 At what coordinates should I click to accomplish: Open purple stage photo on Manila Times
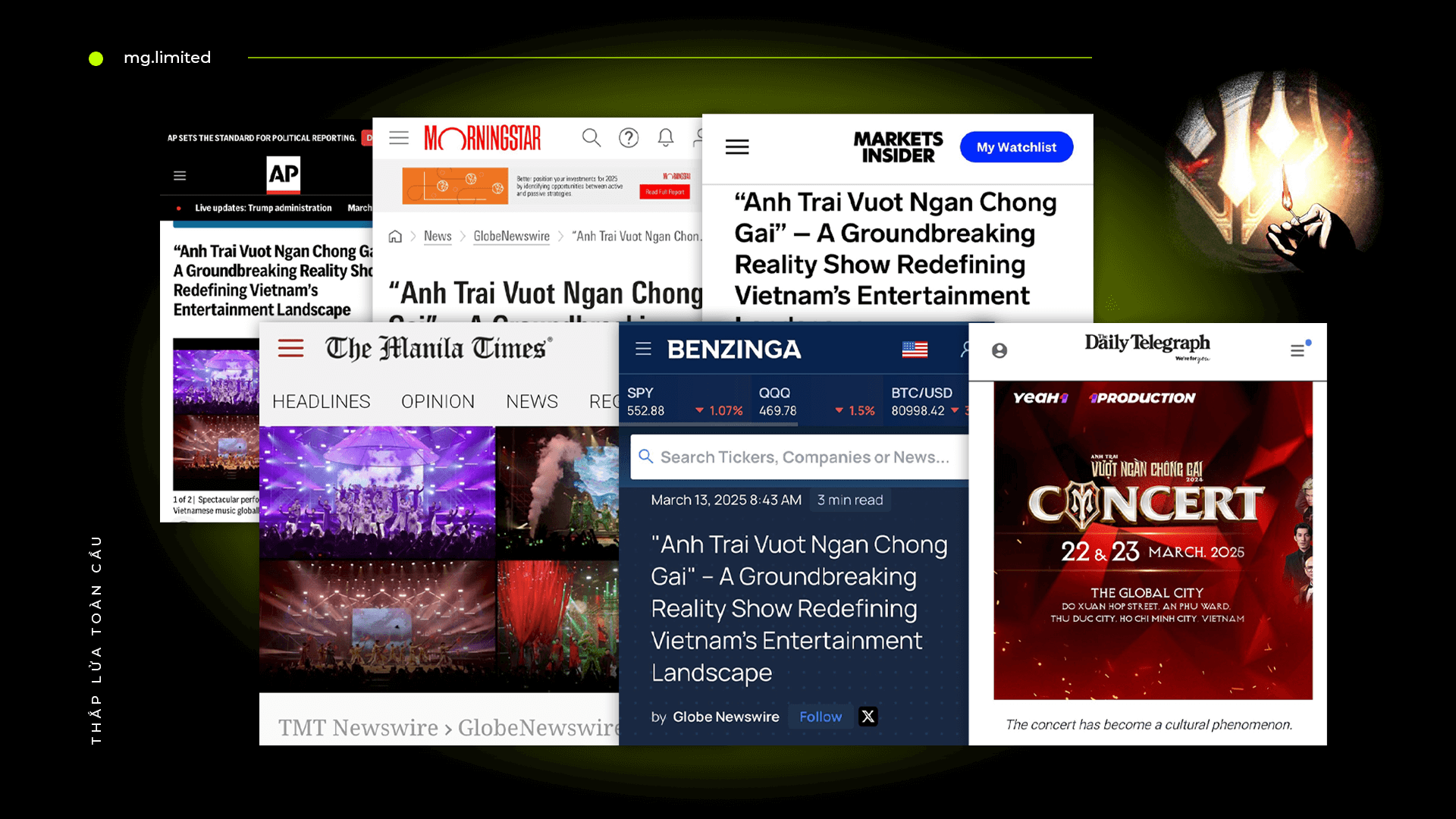tap(377, 493)
